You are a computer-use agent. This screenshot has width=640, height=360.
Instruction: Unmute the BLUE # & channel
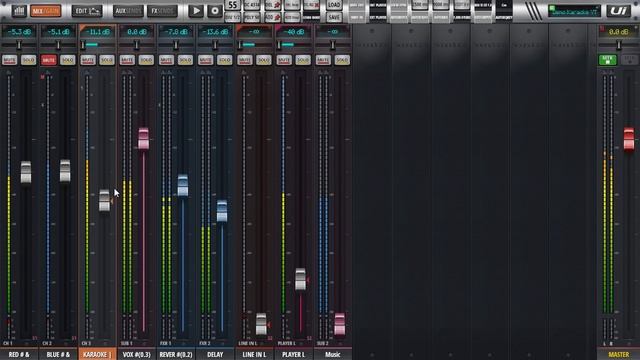click(x=49, y=60)
